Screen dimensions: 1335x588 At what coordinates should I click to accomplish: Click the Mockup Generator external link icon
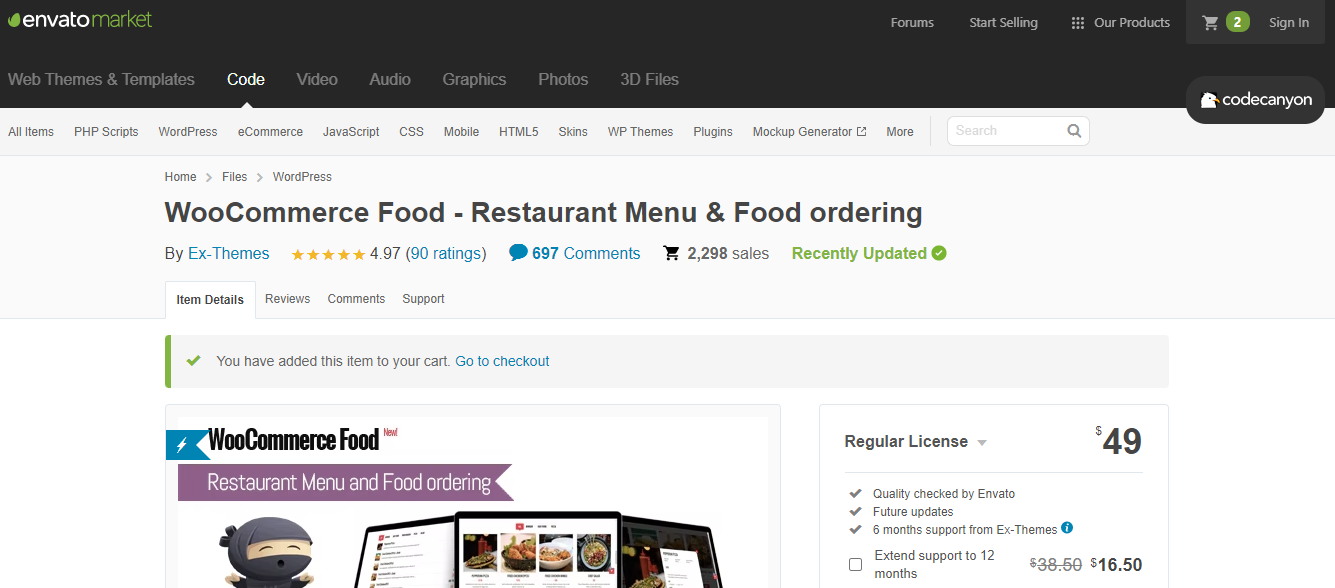coord(861,131)
